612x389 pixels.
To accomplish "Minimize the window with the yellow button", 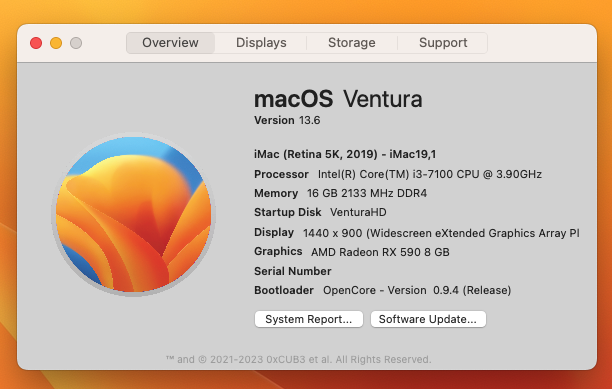I will (56, 43).
